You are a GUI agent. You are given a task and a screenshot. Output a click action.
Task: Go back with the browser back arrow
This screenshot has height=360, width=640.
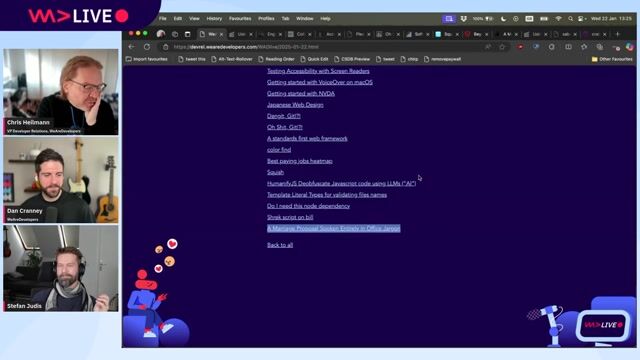tap(131, 47)
